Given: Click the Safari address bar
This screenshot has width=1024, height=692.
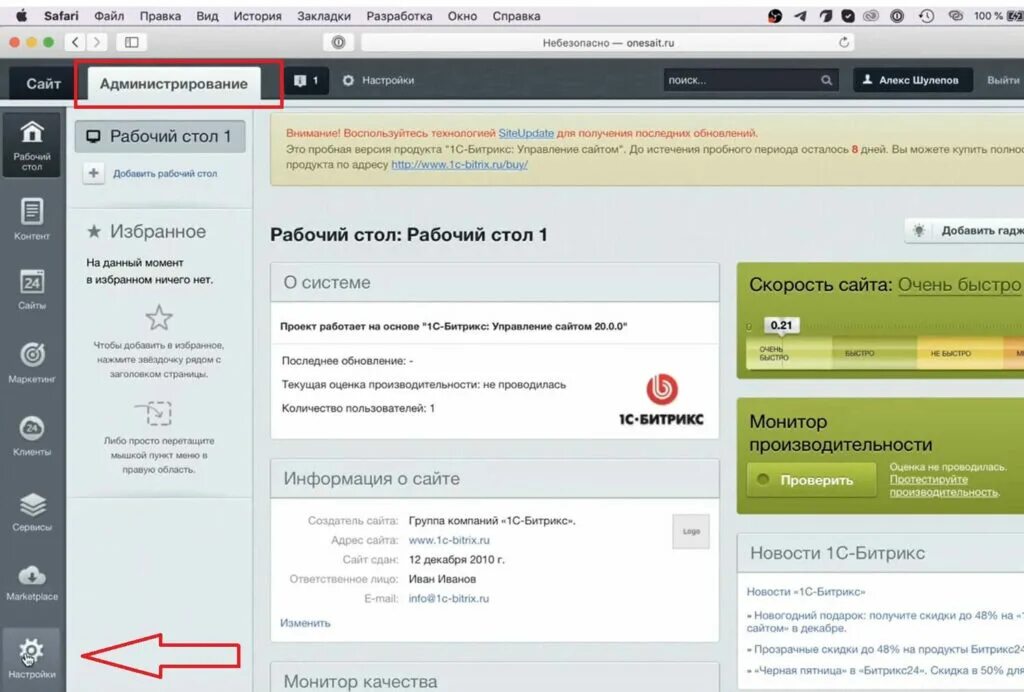Looking at the screenshot, I should (x=607, y=42).
